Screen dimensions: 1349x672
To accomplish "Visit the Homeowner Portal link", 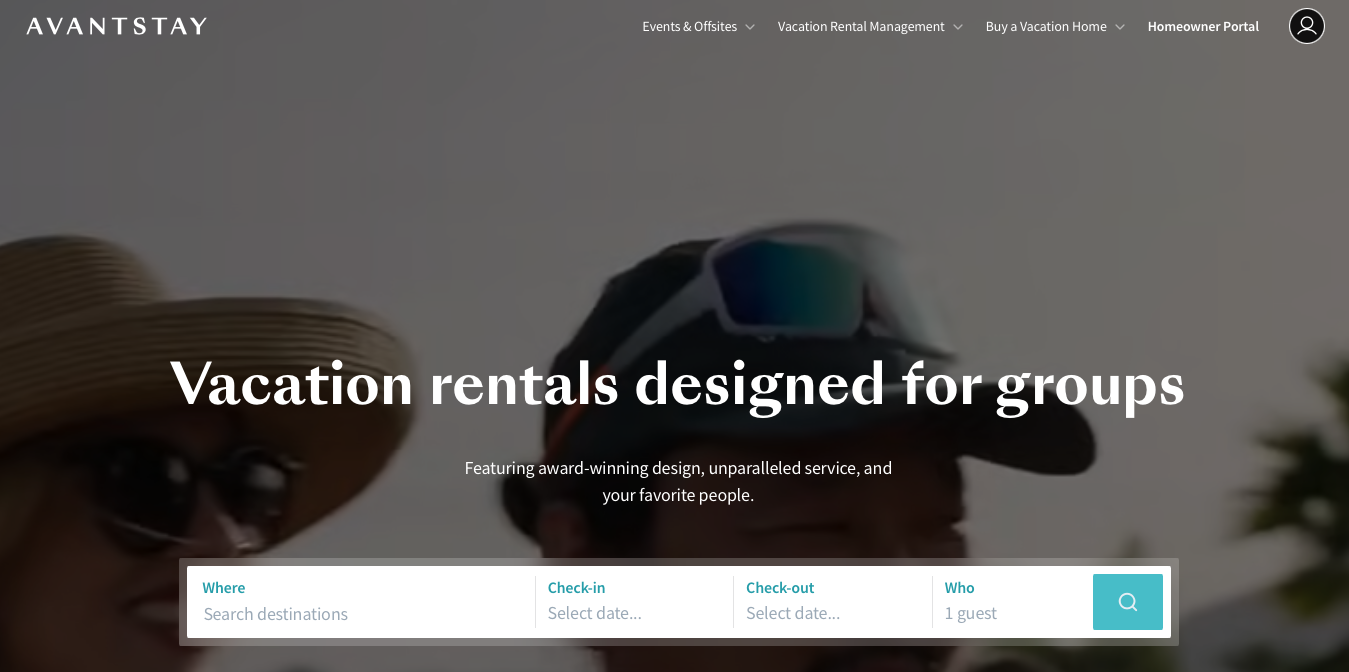I will click(1203, 27).
